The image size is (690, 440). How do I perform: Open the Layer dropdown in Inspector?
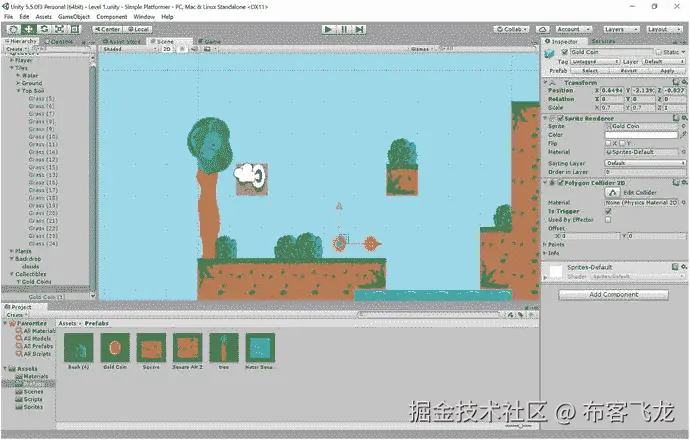(664, 62)
